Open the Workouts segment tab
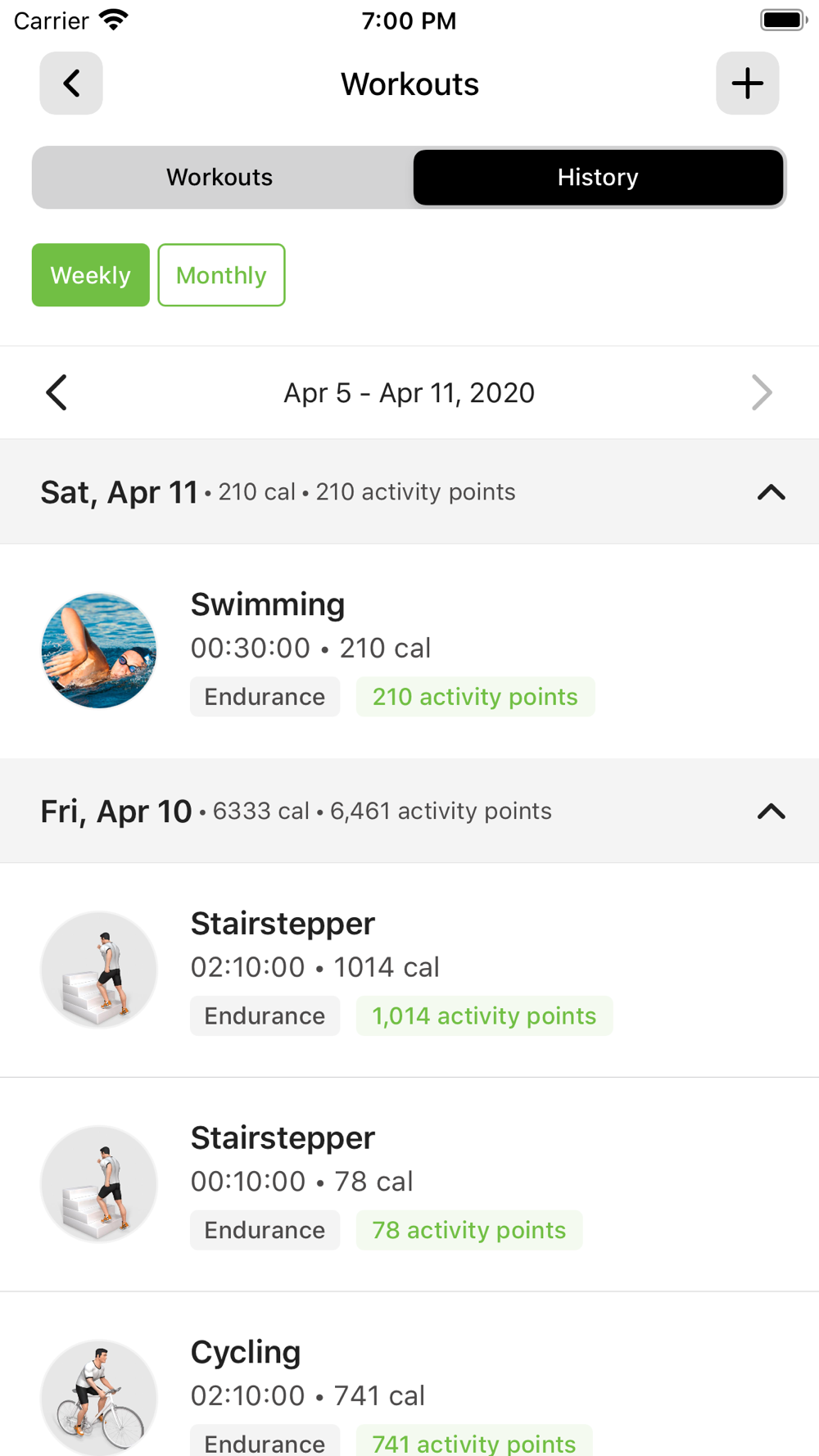Image resolution: width=819 pixels, height=1456 pixels. [x=219, y=178]
